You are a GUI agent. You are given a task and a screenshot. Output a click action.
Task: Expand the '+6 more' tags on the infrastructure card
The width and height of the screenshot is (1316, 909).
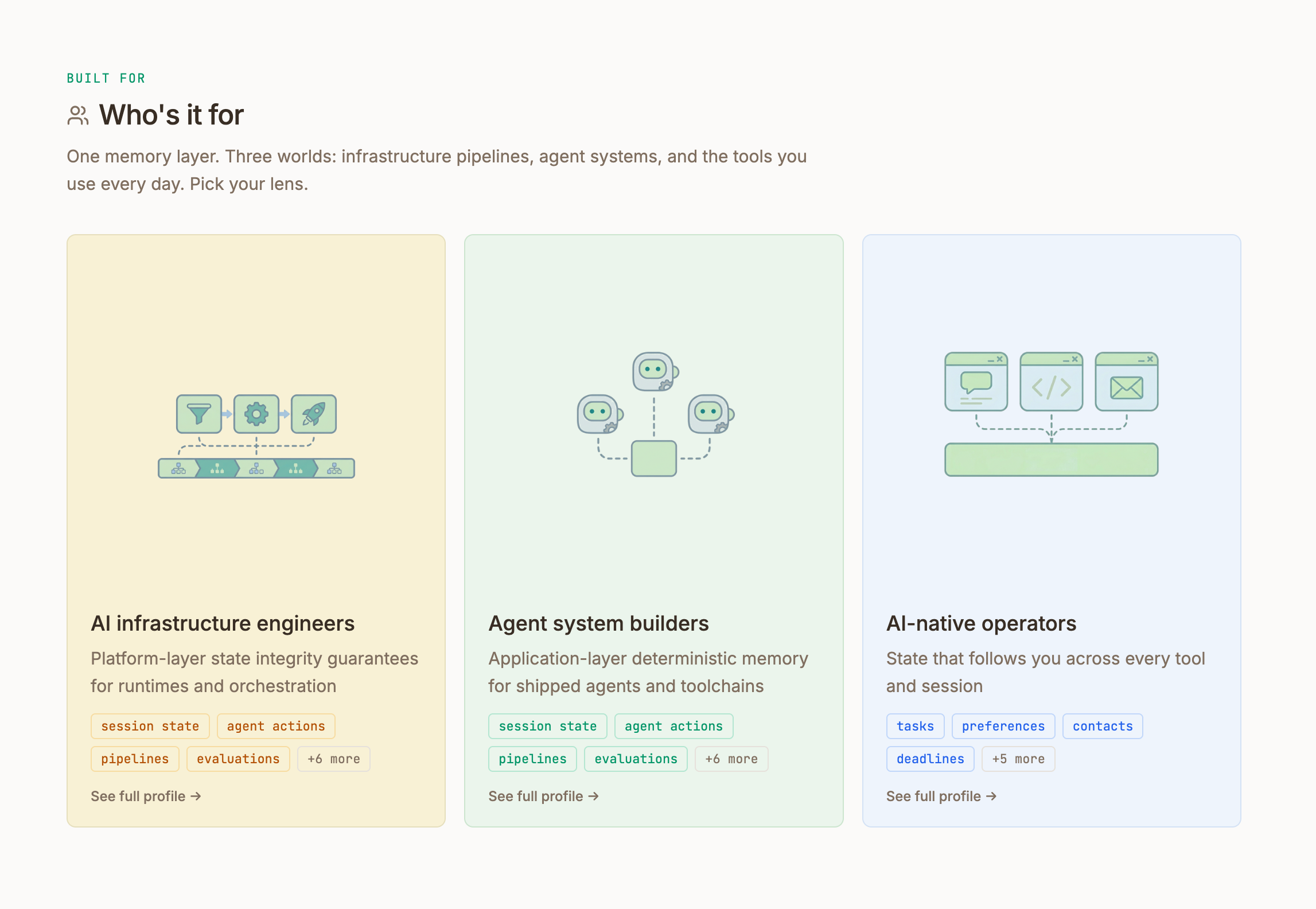pyautogui.click(x=333, y=759)
